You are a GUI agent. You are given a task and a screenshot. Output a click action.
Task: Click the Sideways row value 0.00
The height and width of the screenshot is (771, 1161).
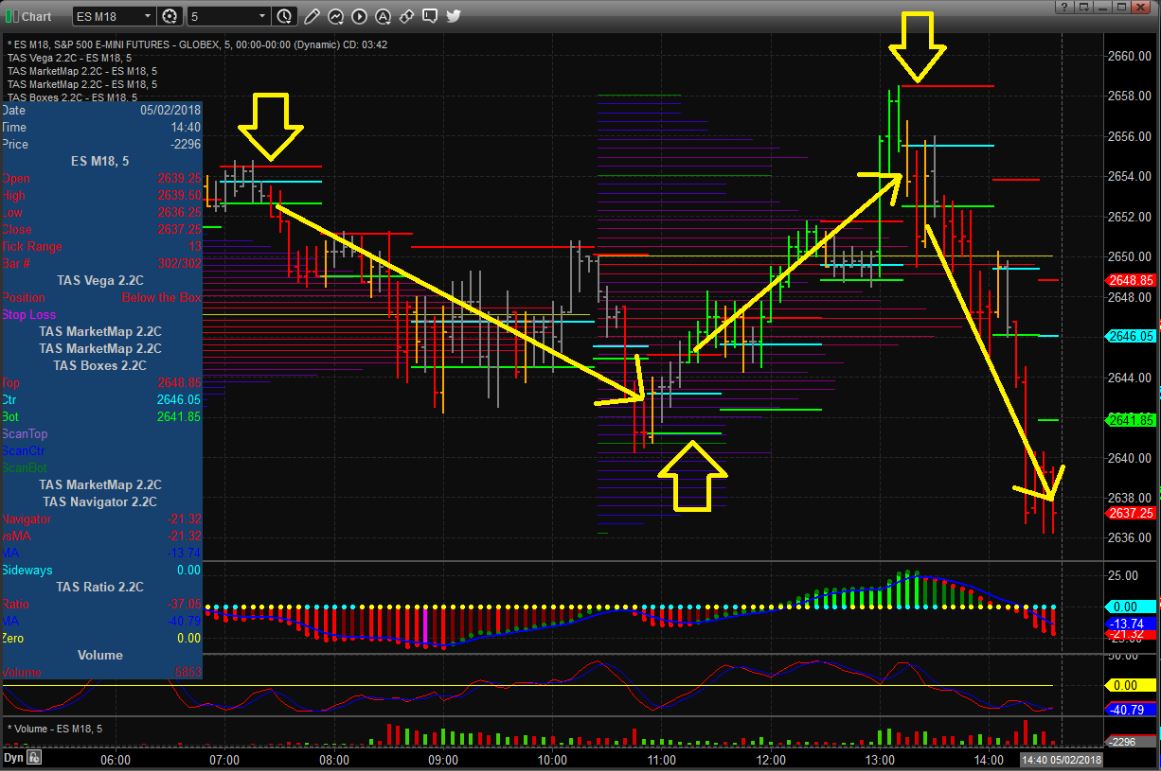(x=189, y=570)
